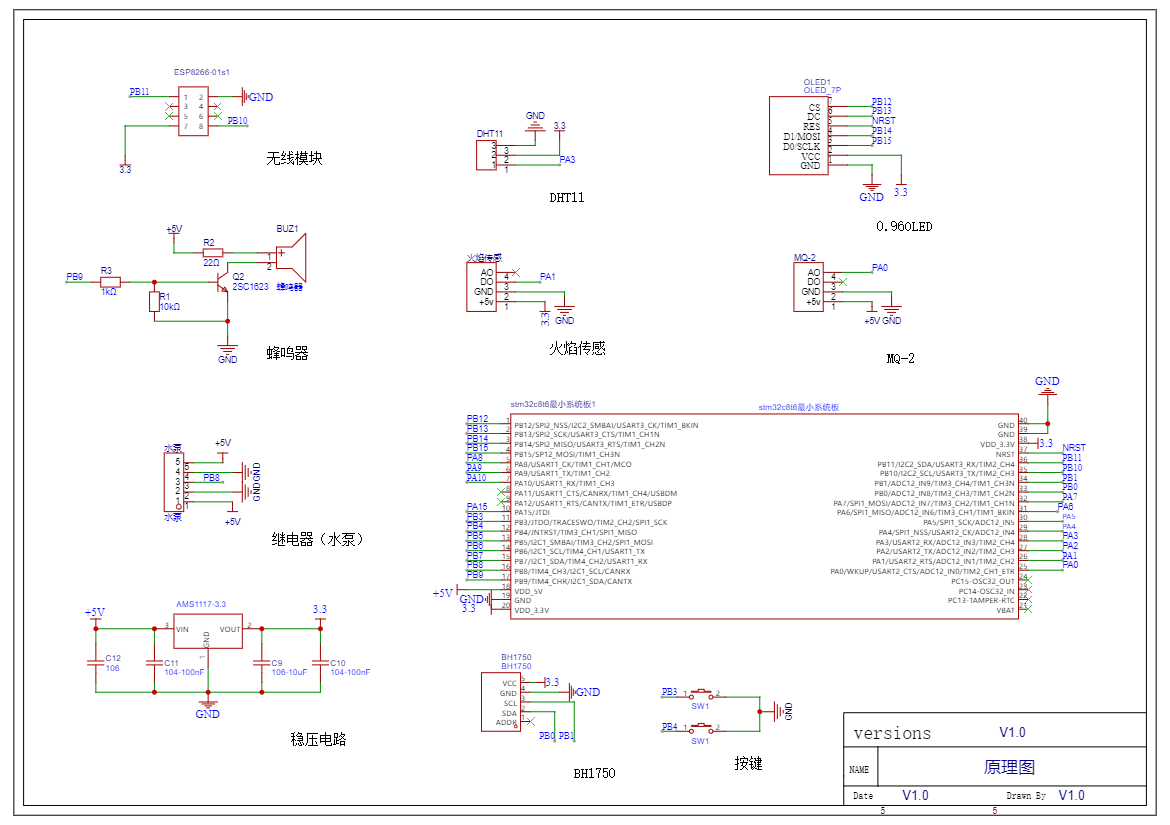This screenshot has width=1170, height=825.
Task: Click the Date V1.0 value in the title block
Action: (x=916, y=795)
